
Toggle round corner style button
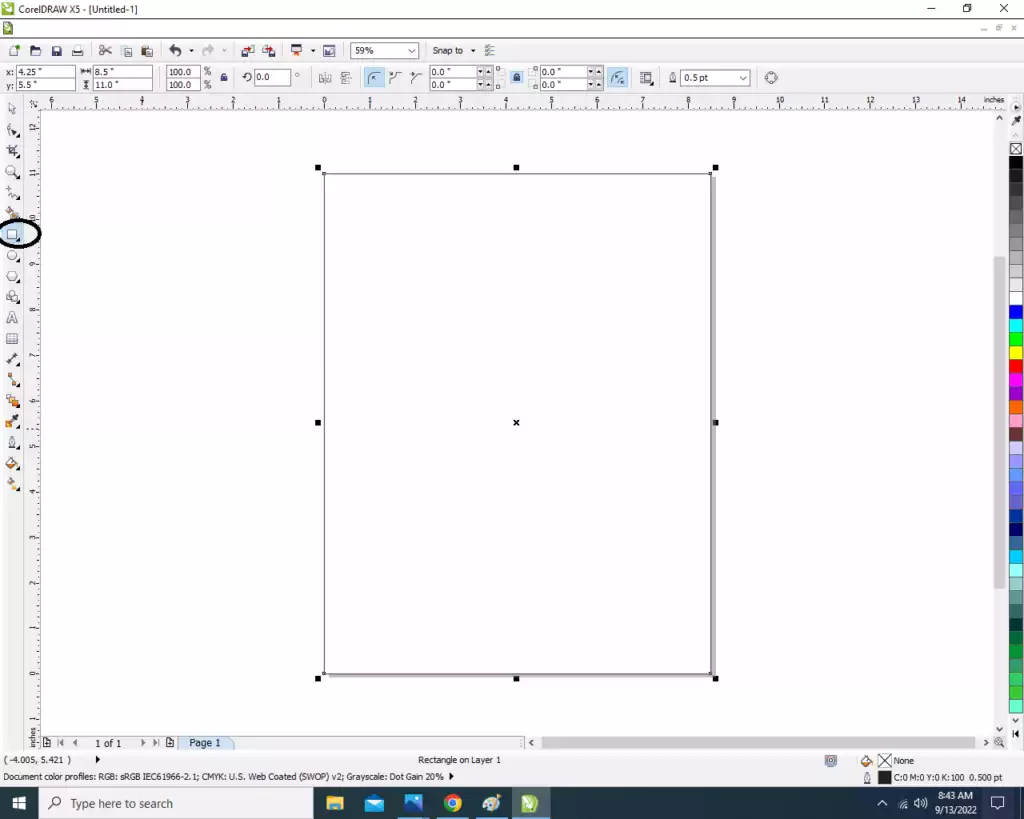374,78
